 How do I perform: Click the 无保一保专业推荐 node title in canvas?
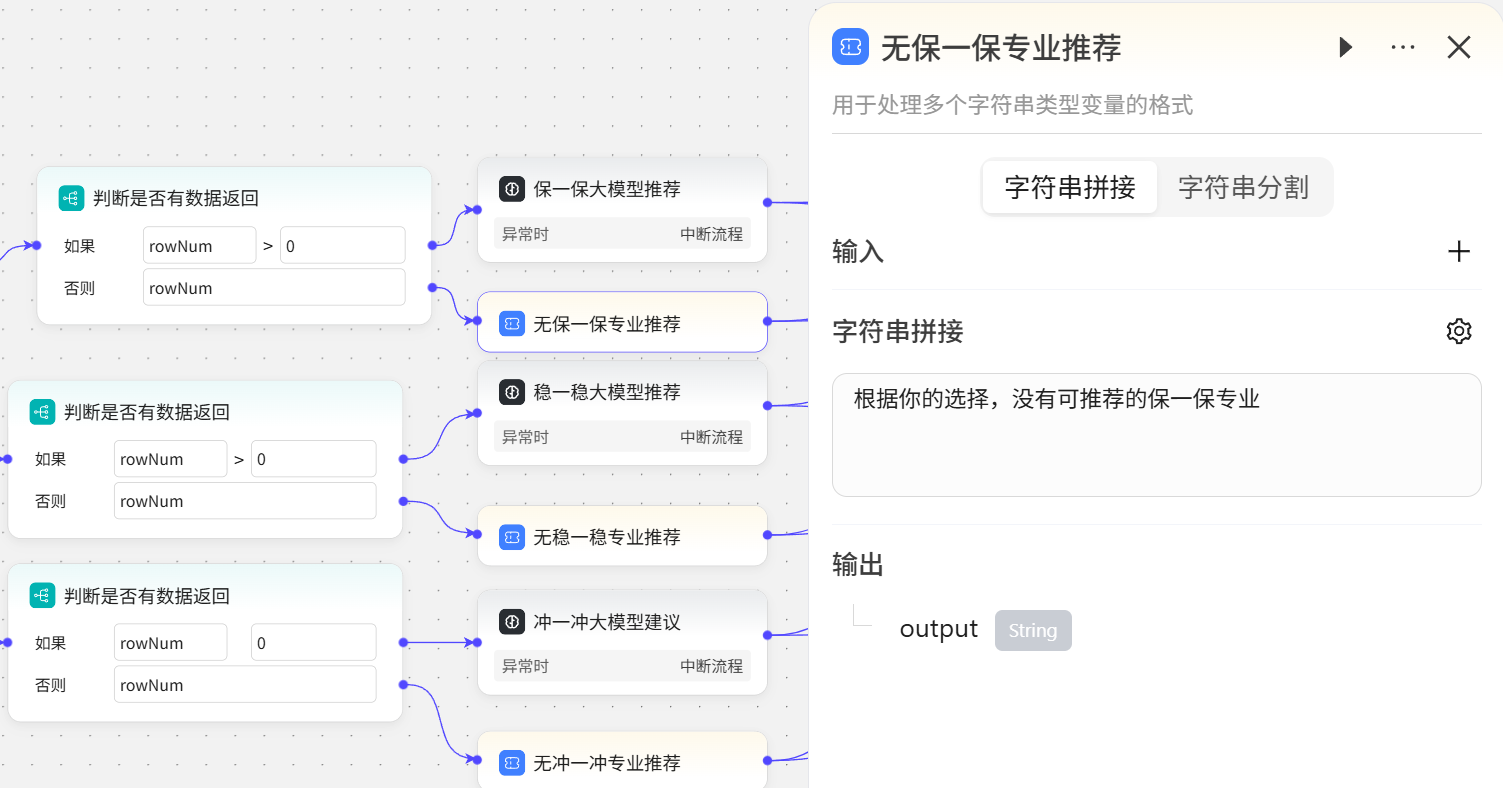tap(607, 324)
